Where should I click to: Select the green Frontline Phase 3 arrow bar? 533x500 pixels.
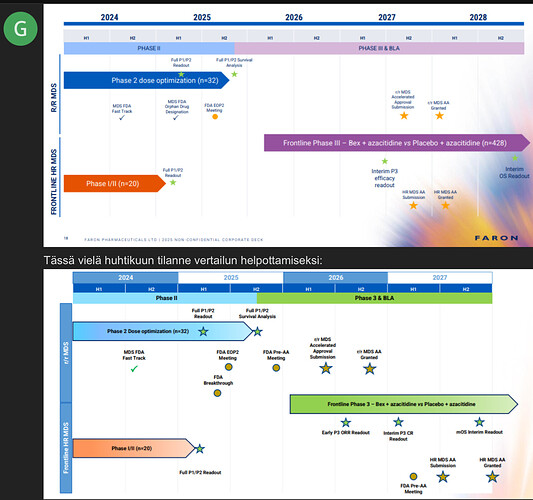pos(403,404)
